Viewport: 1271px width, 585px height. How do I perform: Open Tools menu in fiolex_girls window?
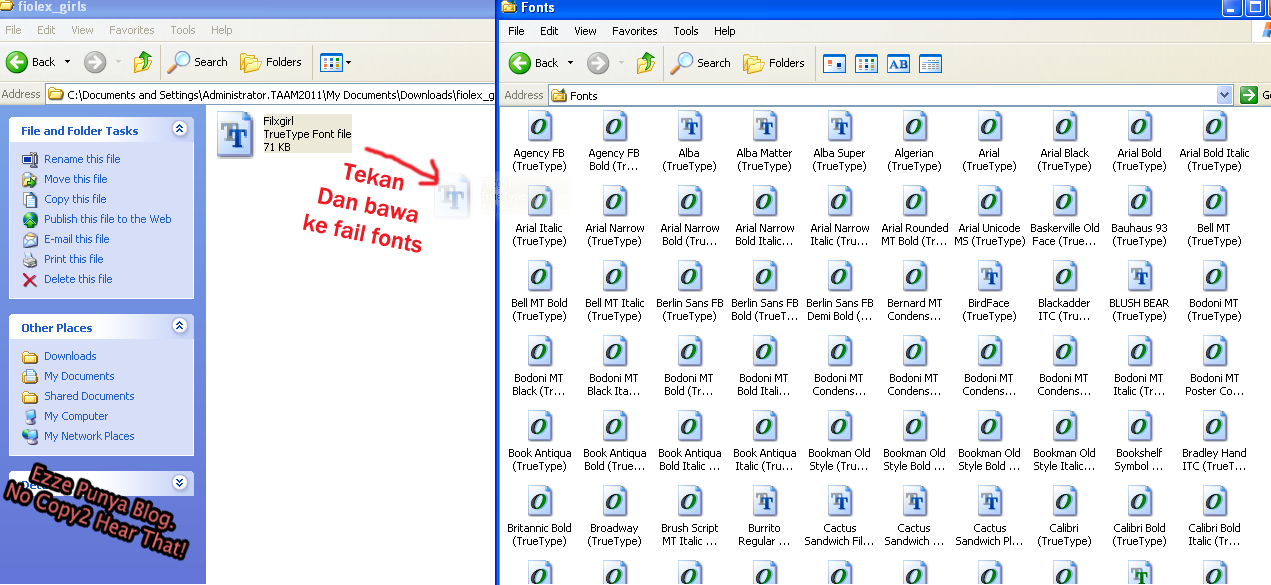[x=183, y=30]
